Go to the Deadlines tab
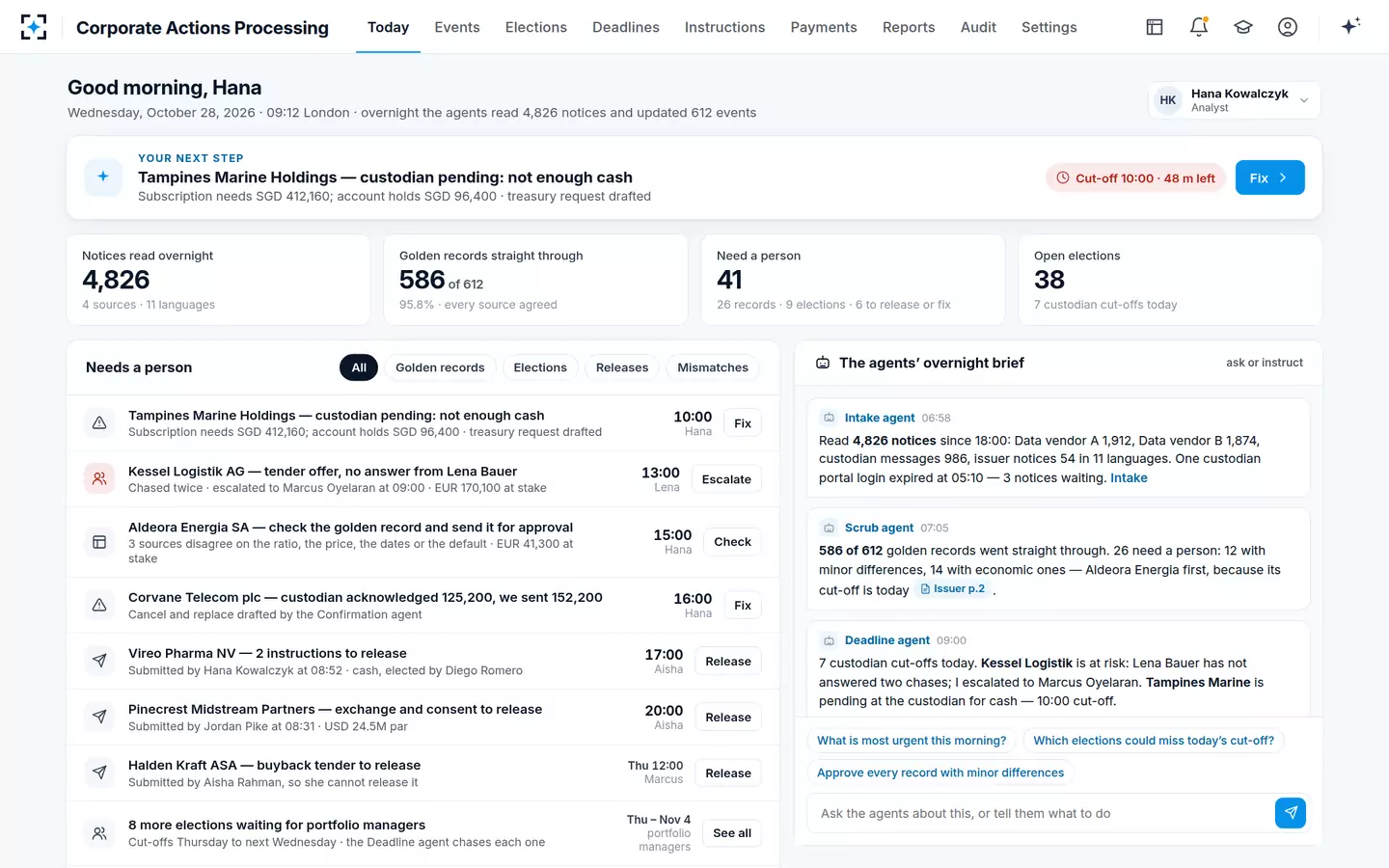 pyautogui.click(x=626, y=27)
